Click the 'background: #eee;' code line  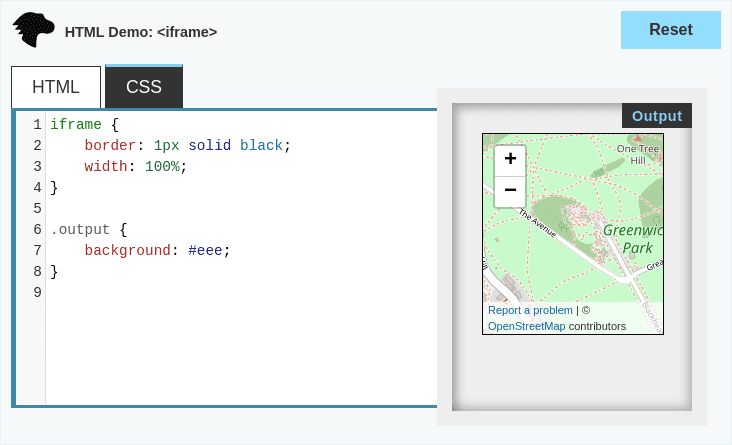(x=157, y=251)
